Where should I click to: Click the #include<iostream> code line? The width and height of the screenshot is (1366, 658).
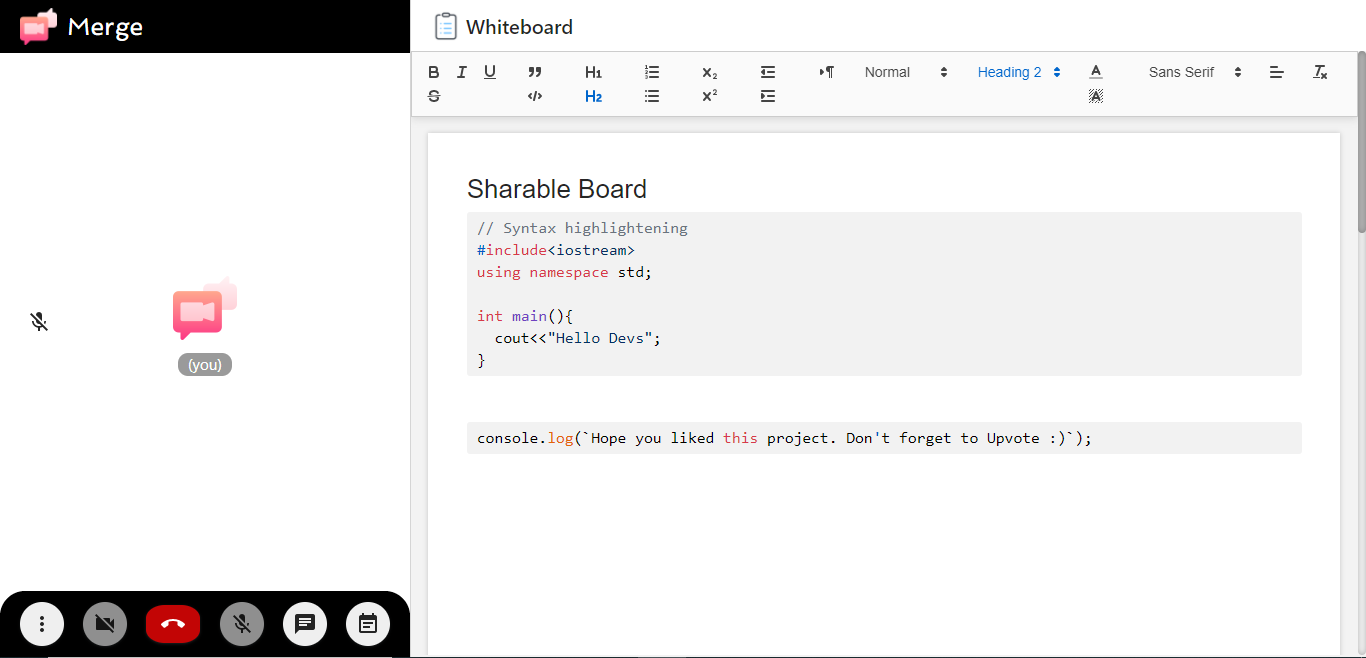point(556,250)
